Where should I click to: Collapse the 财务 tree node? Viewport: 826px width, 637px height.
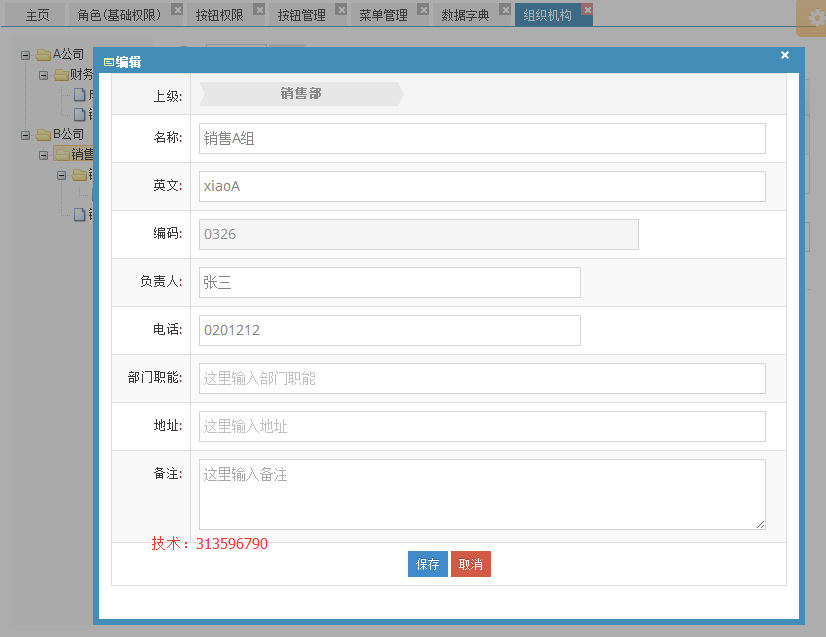44,75
